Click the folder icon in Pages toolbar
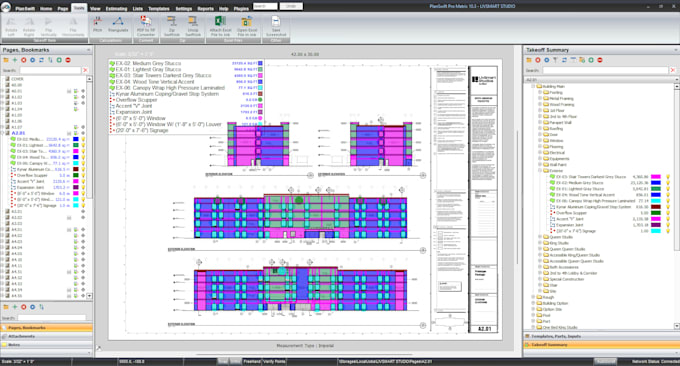 coord(6,60)
